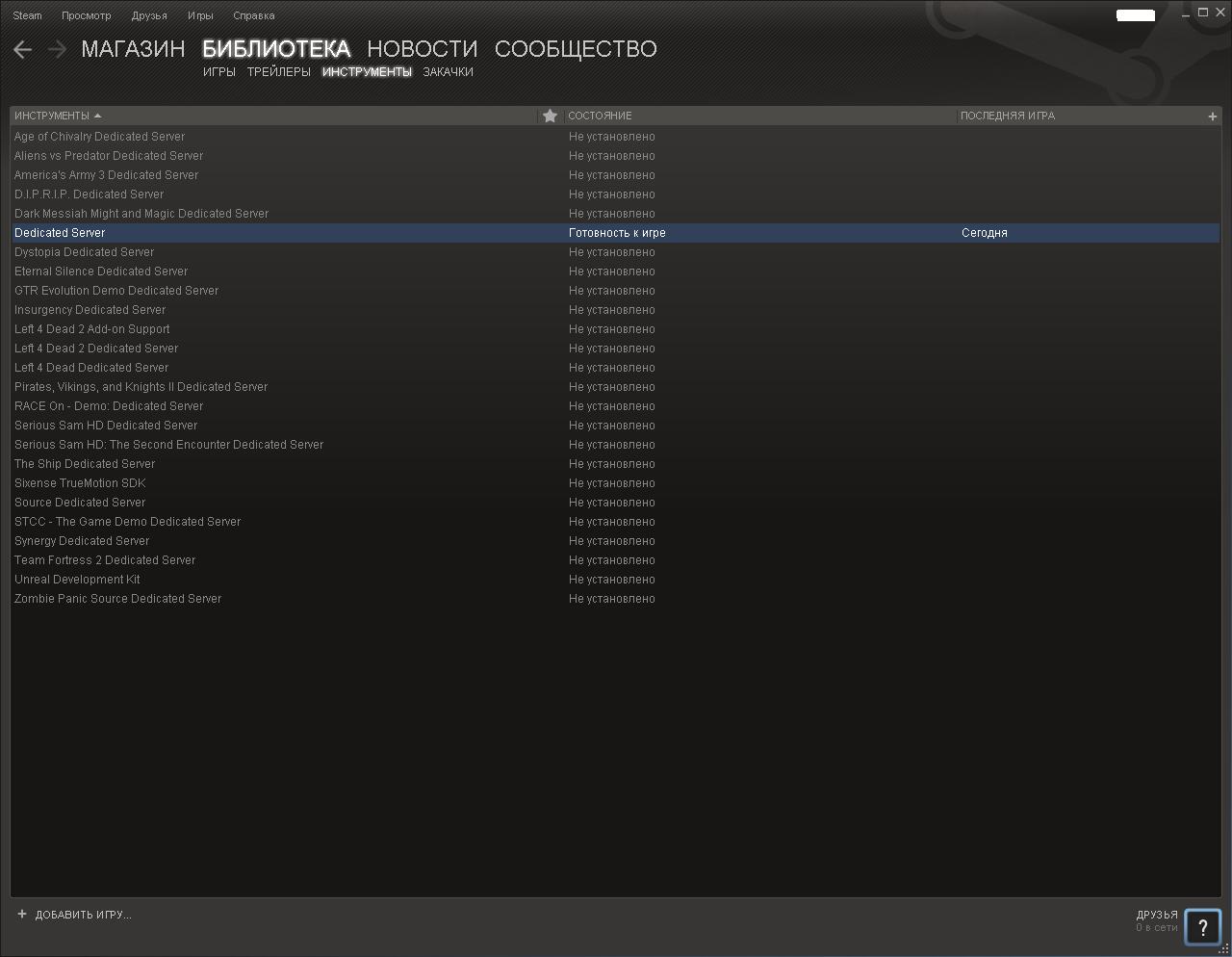Select Synergy Dedicated Server
Viewport: 1232px width, 957px height.
(x=615, y=541)
